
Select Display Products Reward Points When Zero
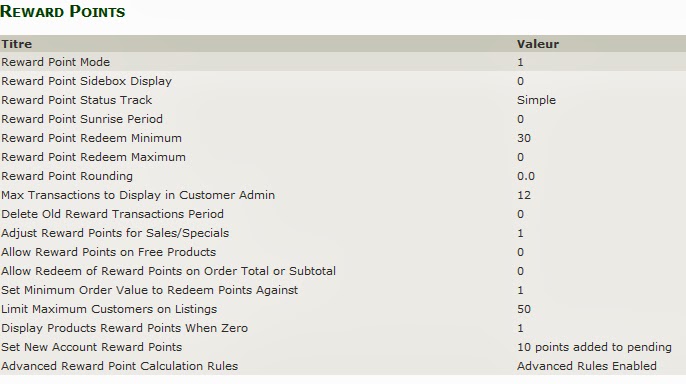click(x=343, y=328)
